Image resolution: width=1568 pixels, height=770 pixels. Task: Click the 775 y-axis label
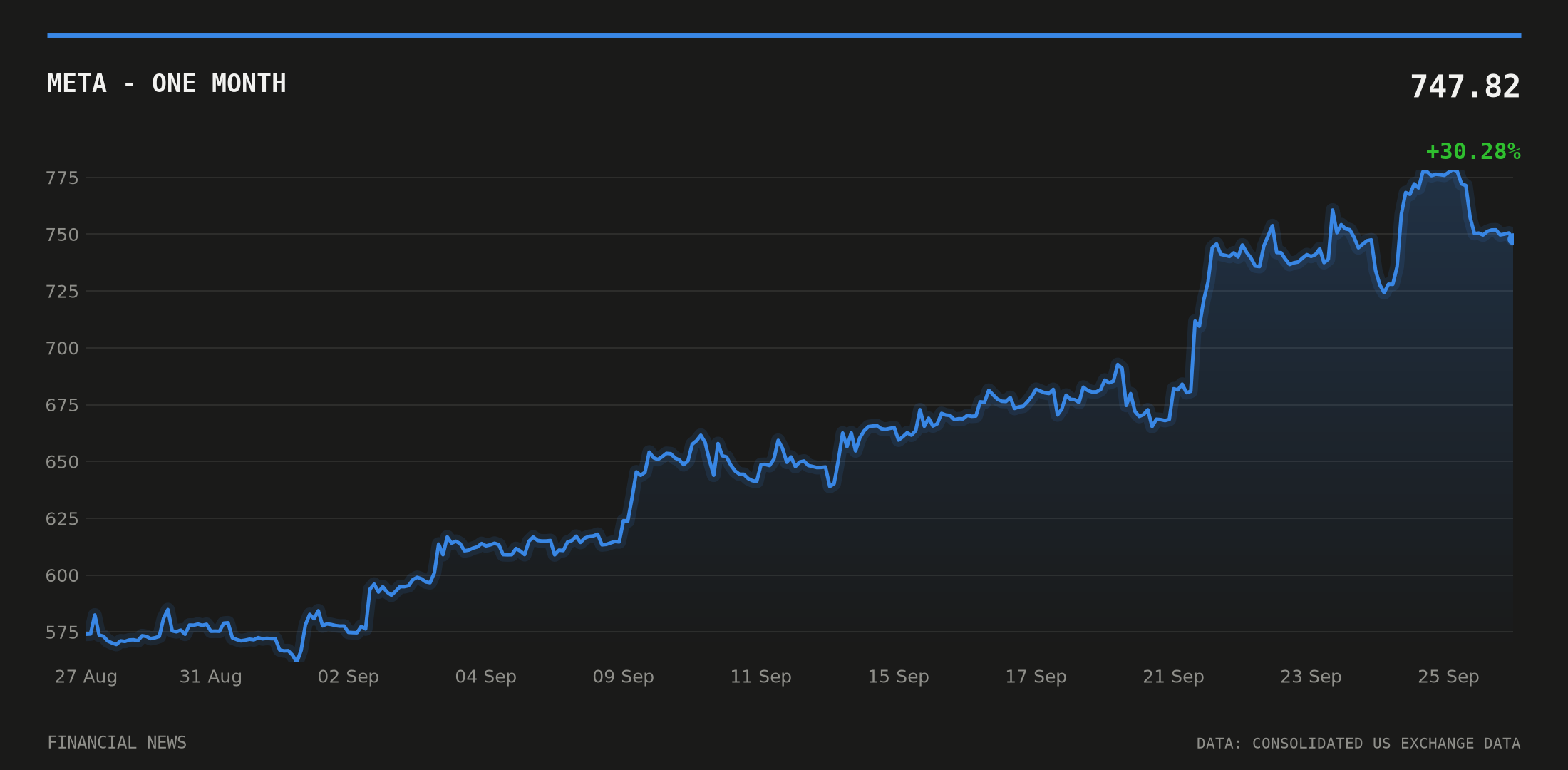62,178
